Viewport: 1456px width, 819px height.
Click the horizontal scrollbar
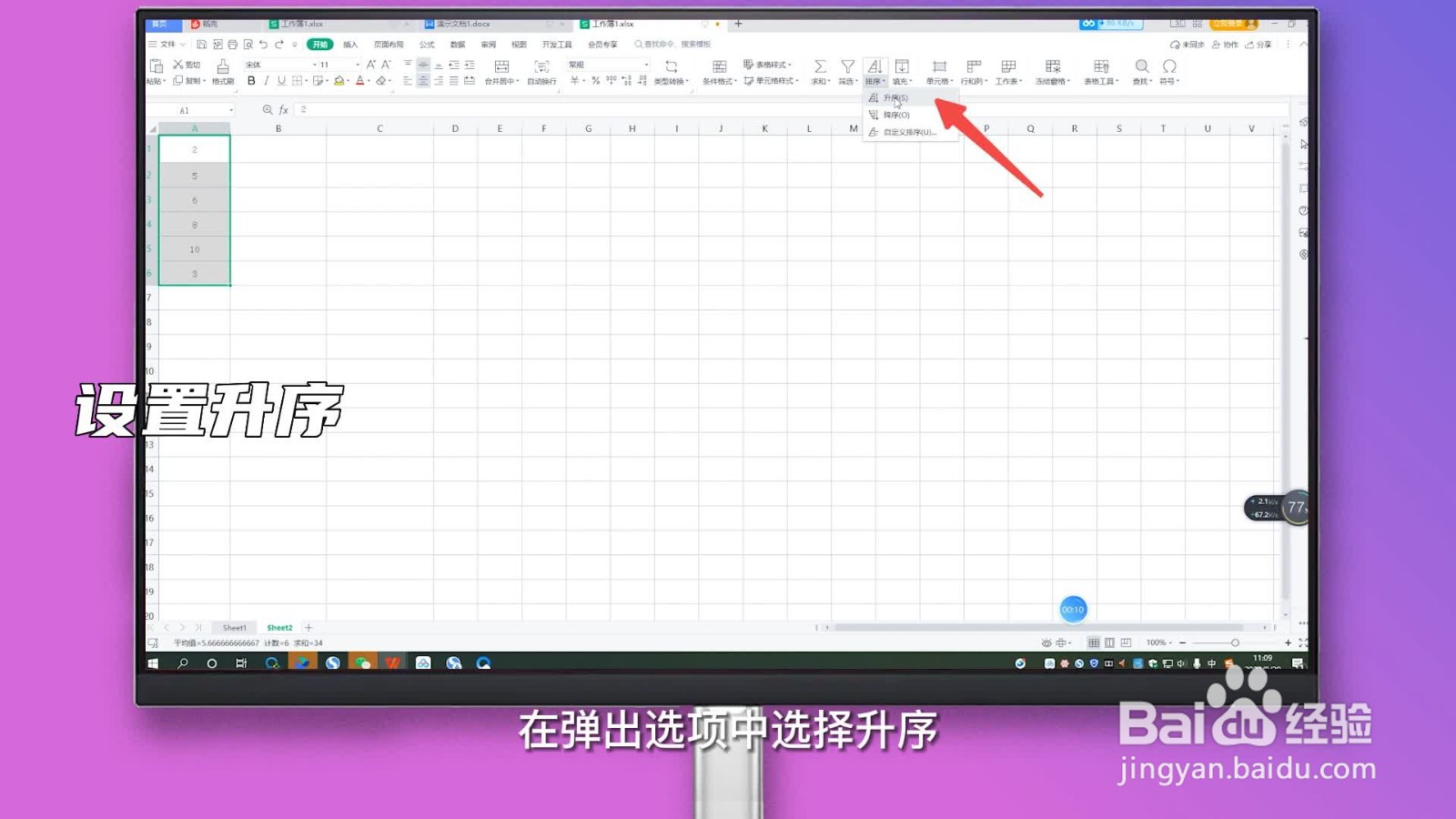coord(1038,627)
